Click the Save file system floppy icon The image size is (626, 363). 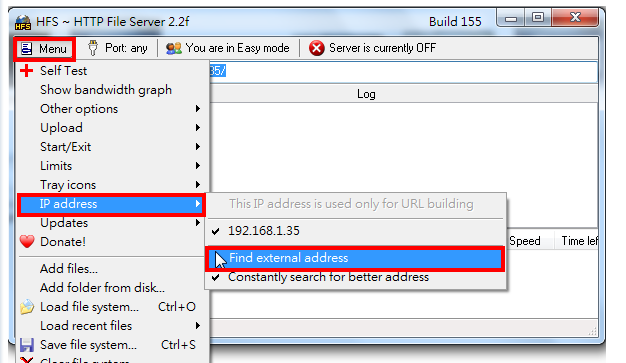tap(27, 345)
